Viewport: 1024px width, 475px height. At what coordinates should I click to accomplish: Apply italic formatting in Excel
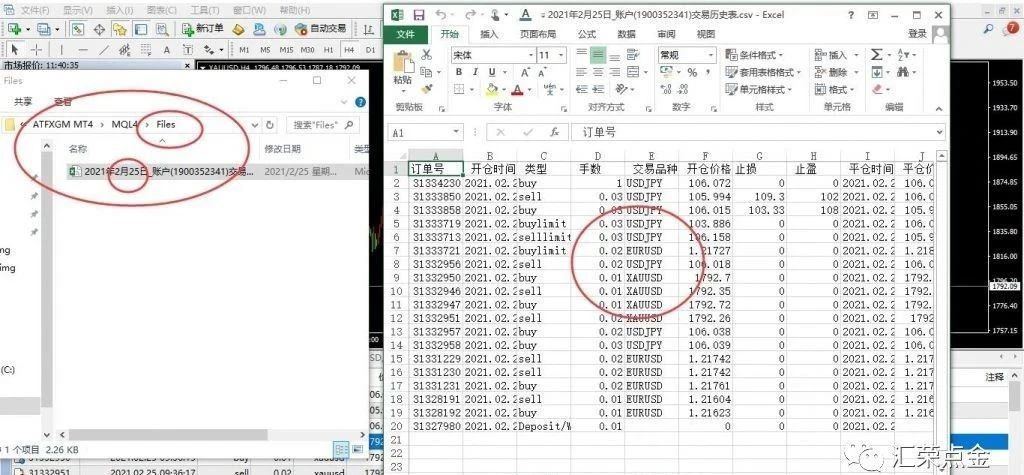click(475, 73)
